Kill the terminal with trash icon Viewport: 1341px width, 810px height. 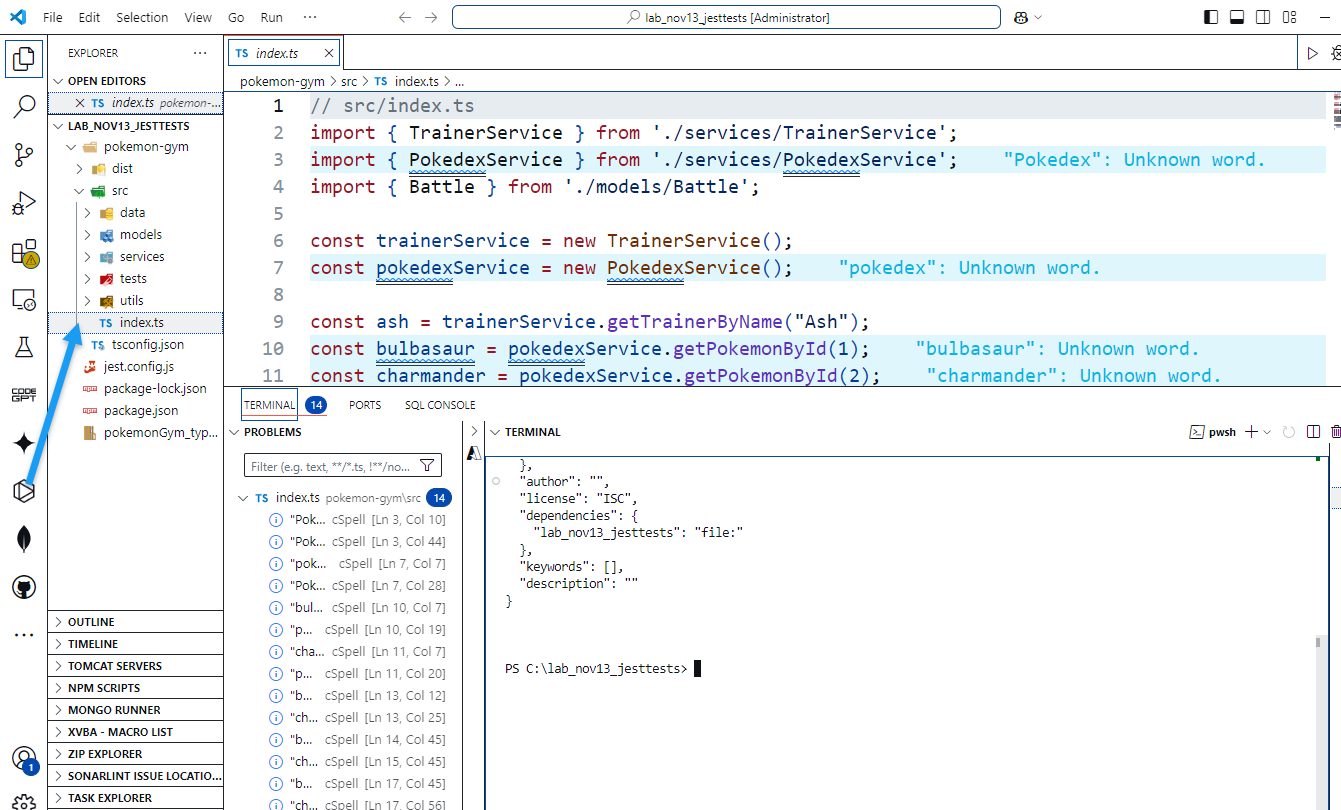pyautogui.click(x=1335, y=432)
